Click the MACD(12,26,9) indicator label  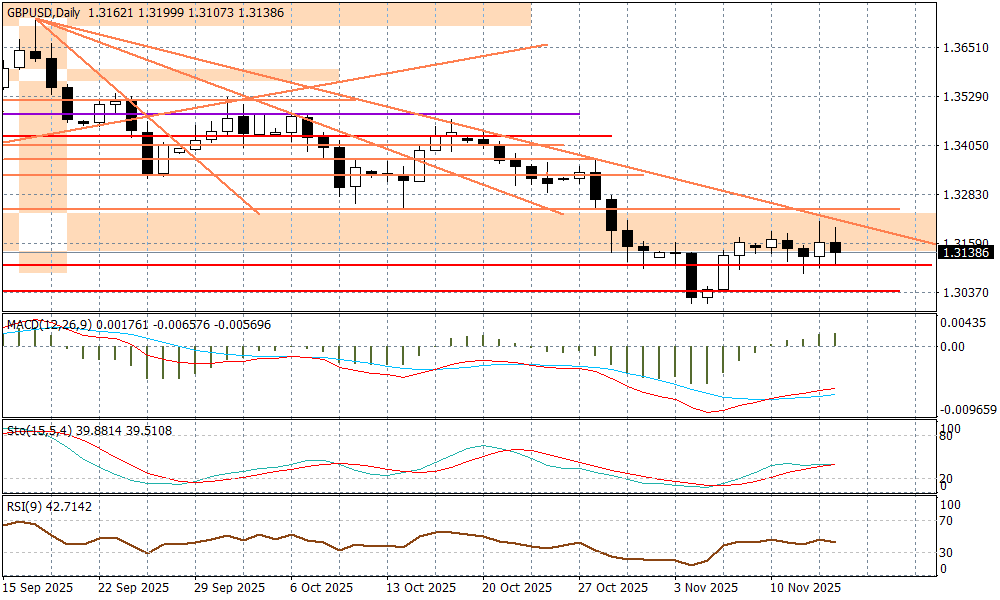click(48, 325)
